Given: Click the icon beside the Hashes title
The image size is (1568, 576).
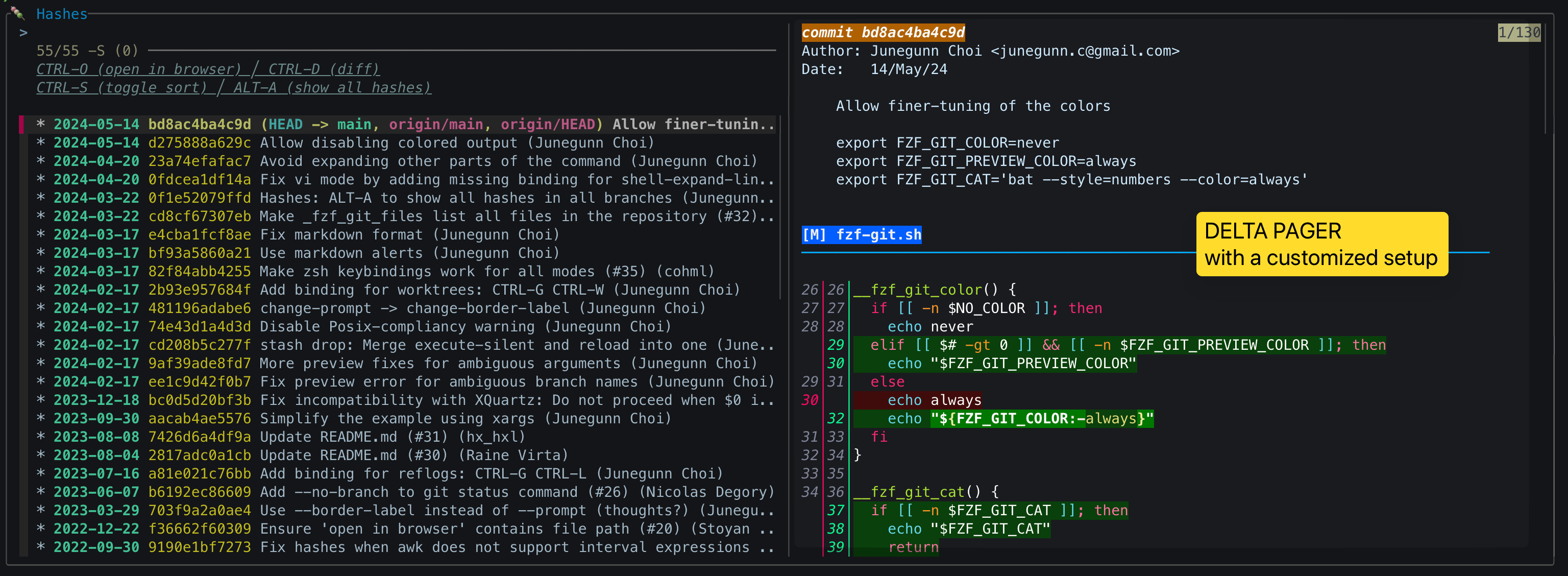Looking at the screenshot, I should pyautogui.click(x=17, y=12).
